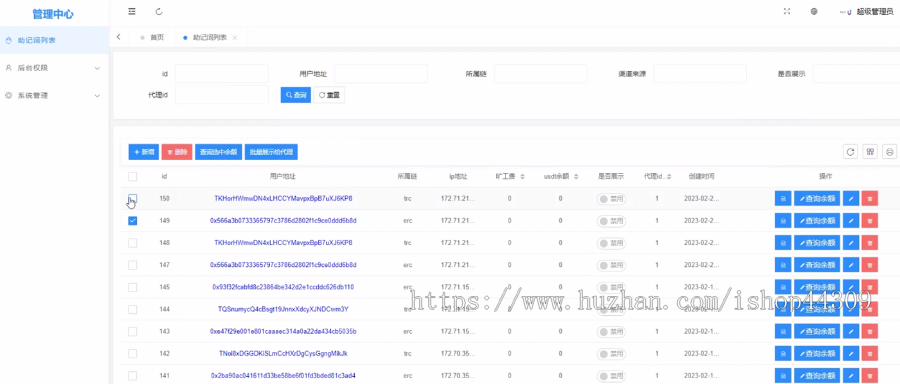Open the column settings grid icon
This screenshot has width=900, height=384.
pyautogui.click(x=870, y=152)
